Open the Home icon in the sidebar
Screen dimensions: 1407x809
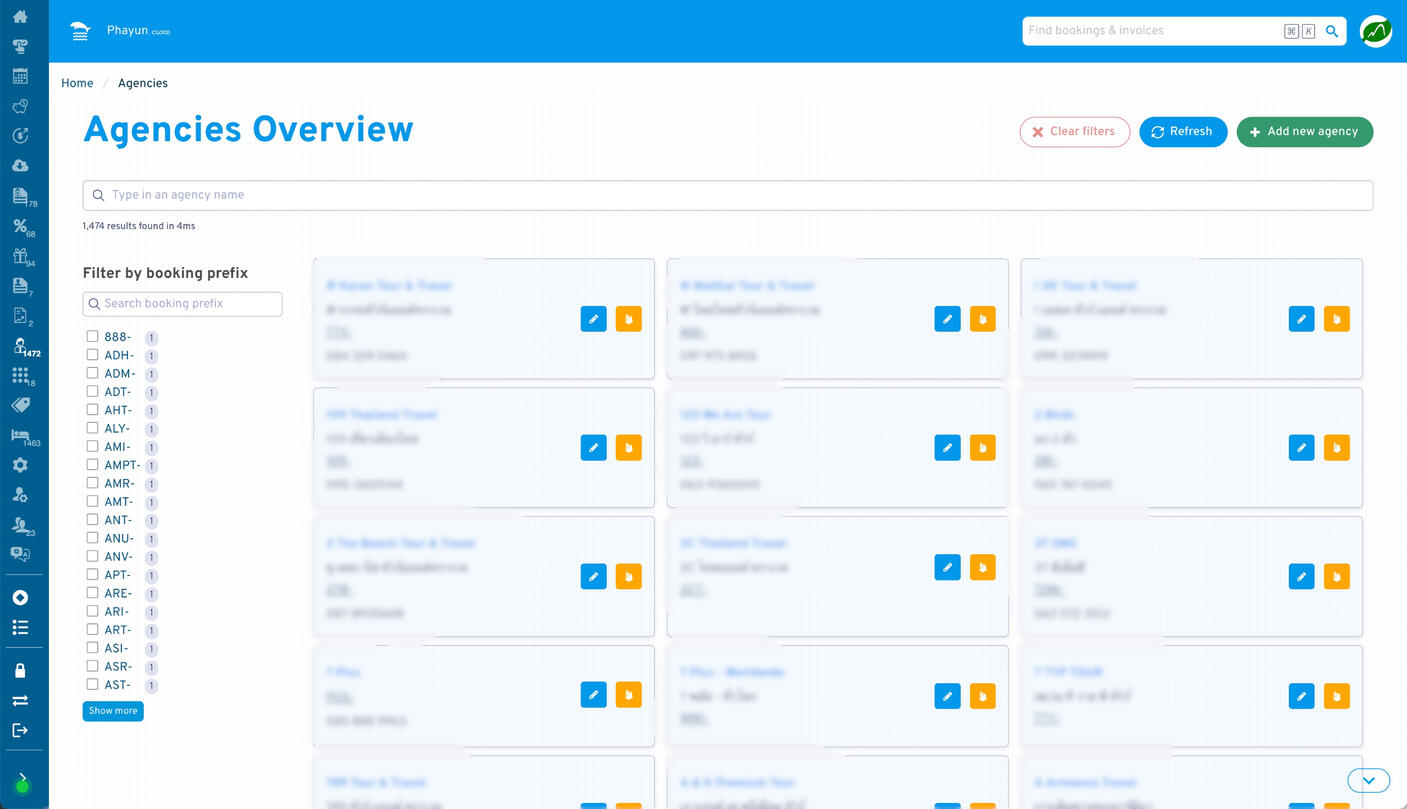tap(22, 16)
